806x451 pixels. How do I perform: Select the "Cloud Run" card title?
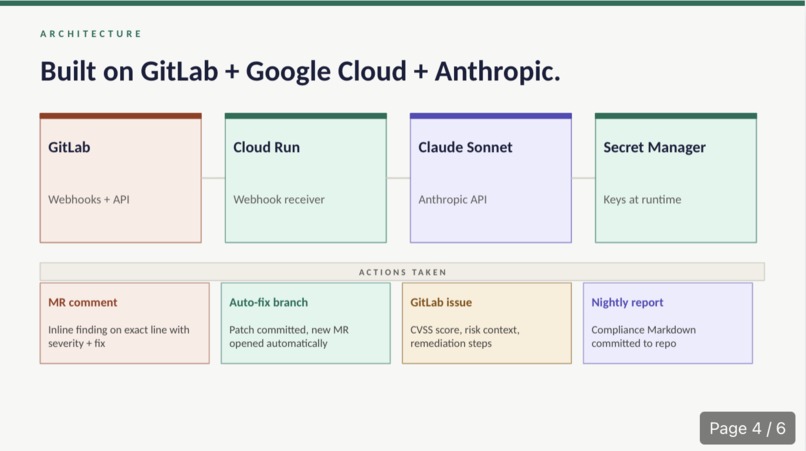click(266, 147)
